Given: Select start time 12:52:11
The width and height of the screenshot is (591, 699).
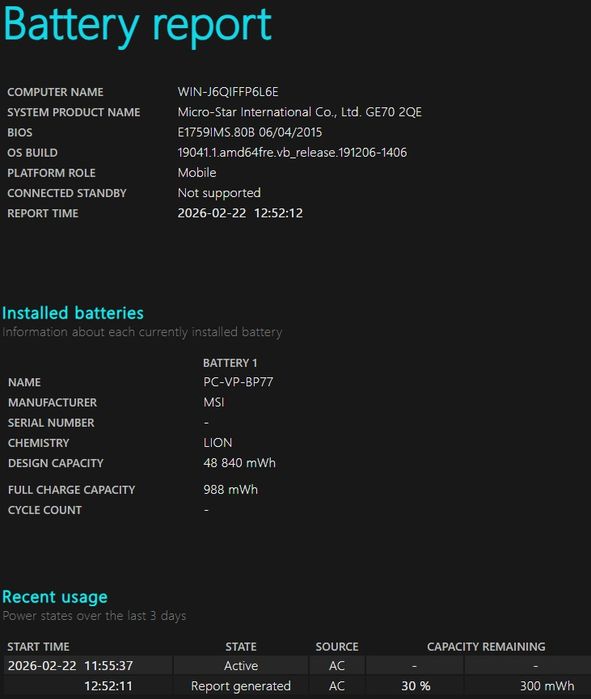Looking at the screenshot, I should (108, 686).
